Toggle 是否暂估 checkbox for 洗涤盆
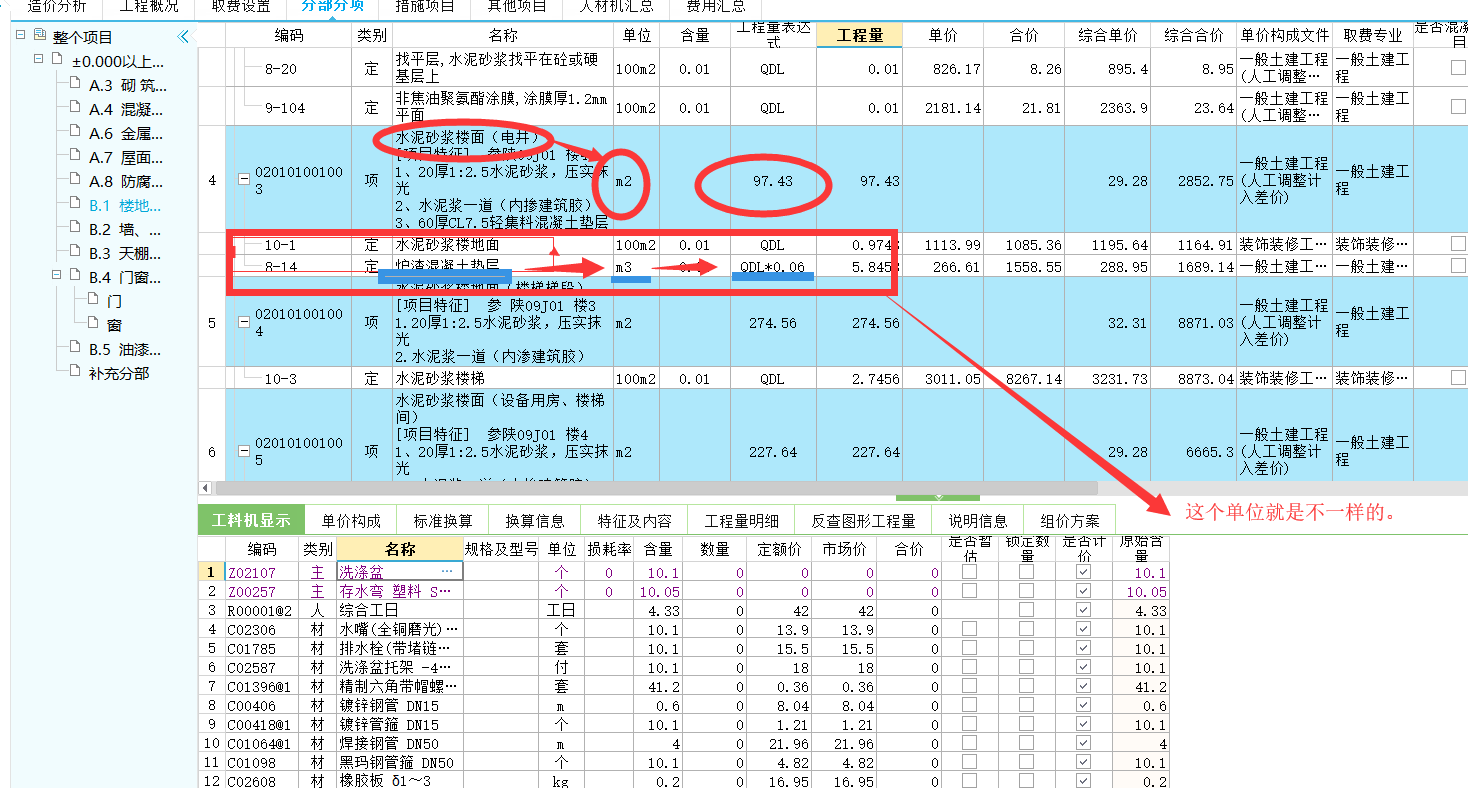1468x788 pixels. (x=969, y=573)
